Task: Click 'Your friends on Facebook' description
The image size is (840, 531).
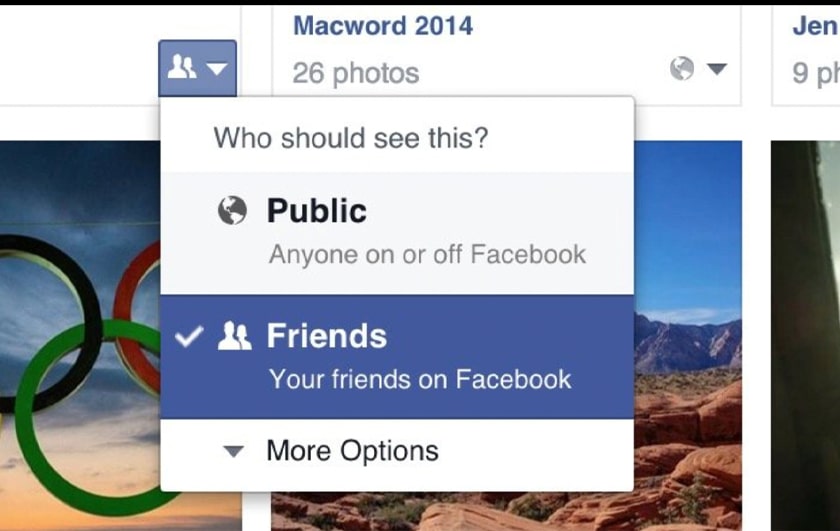Action: click(420, 379)
